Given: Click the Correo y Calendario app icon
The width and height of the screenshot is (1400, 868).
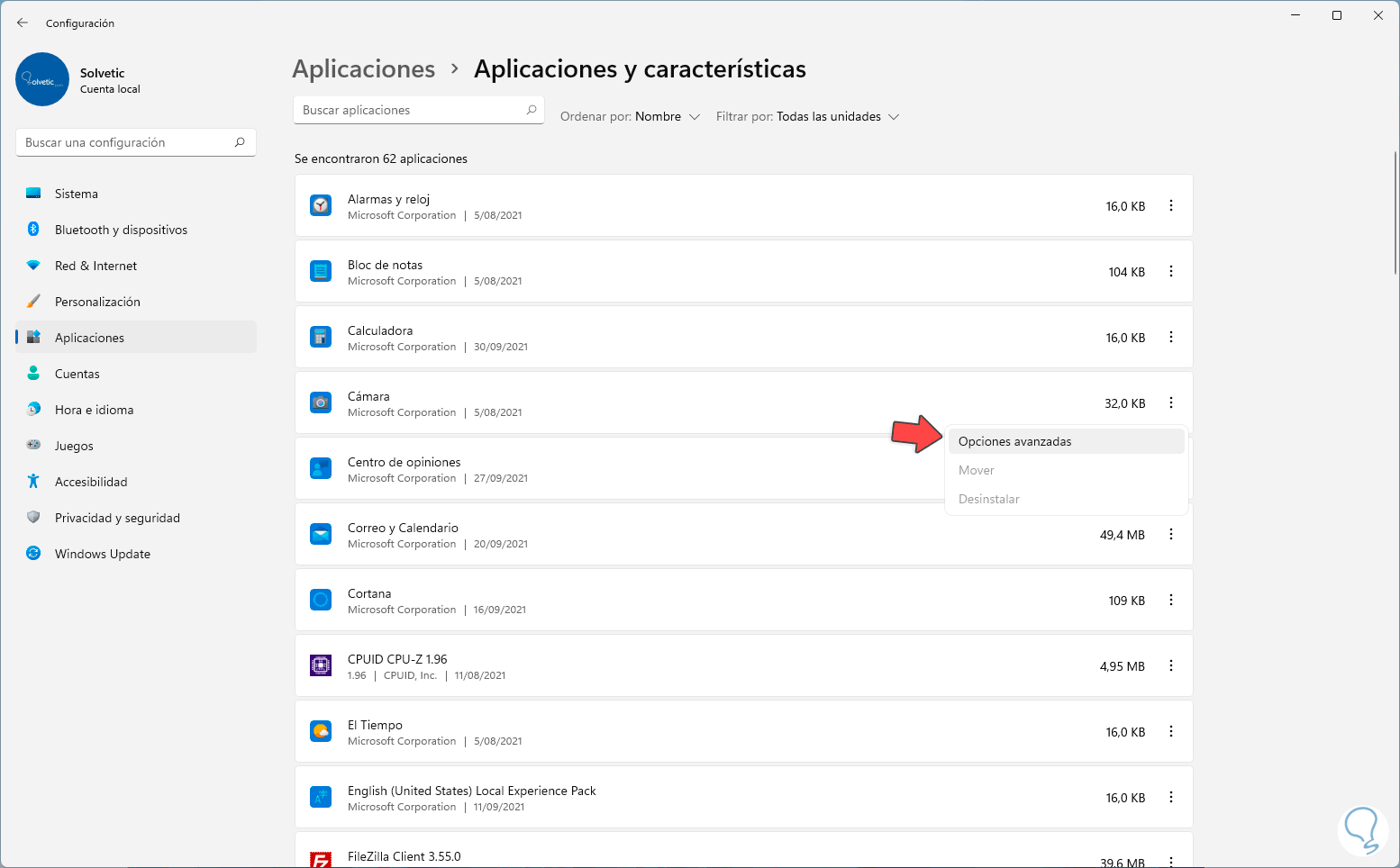Looking at the screenshot, I should (x=321, y=534).
